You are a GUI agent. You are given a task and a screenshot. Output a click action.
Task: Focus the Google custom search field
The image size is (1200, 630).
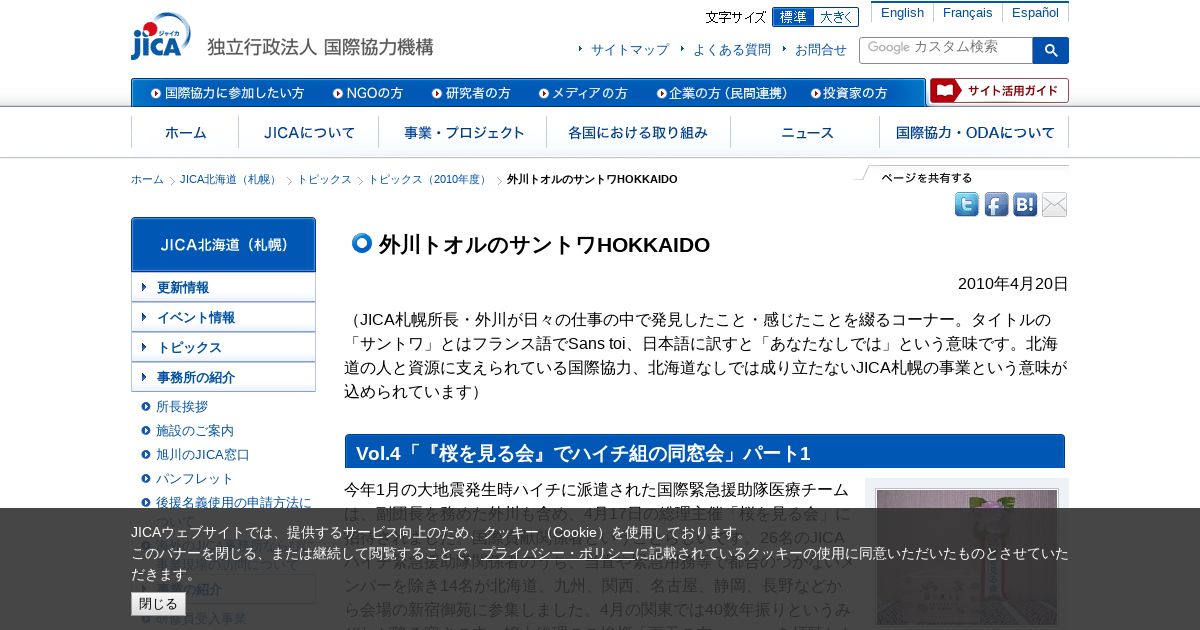pyautogui.click(x=946, y=50)
